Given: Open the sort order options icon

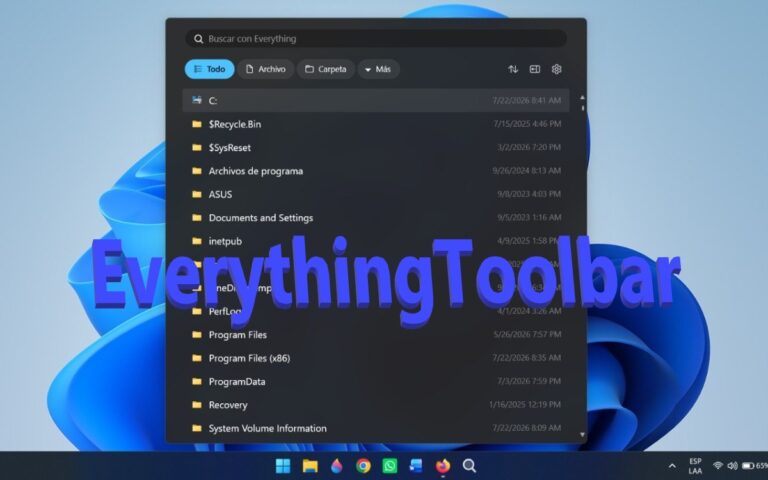Looking at the screenshot, I should pos(513,69).
